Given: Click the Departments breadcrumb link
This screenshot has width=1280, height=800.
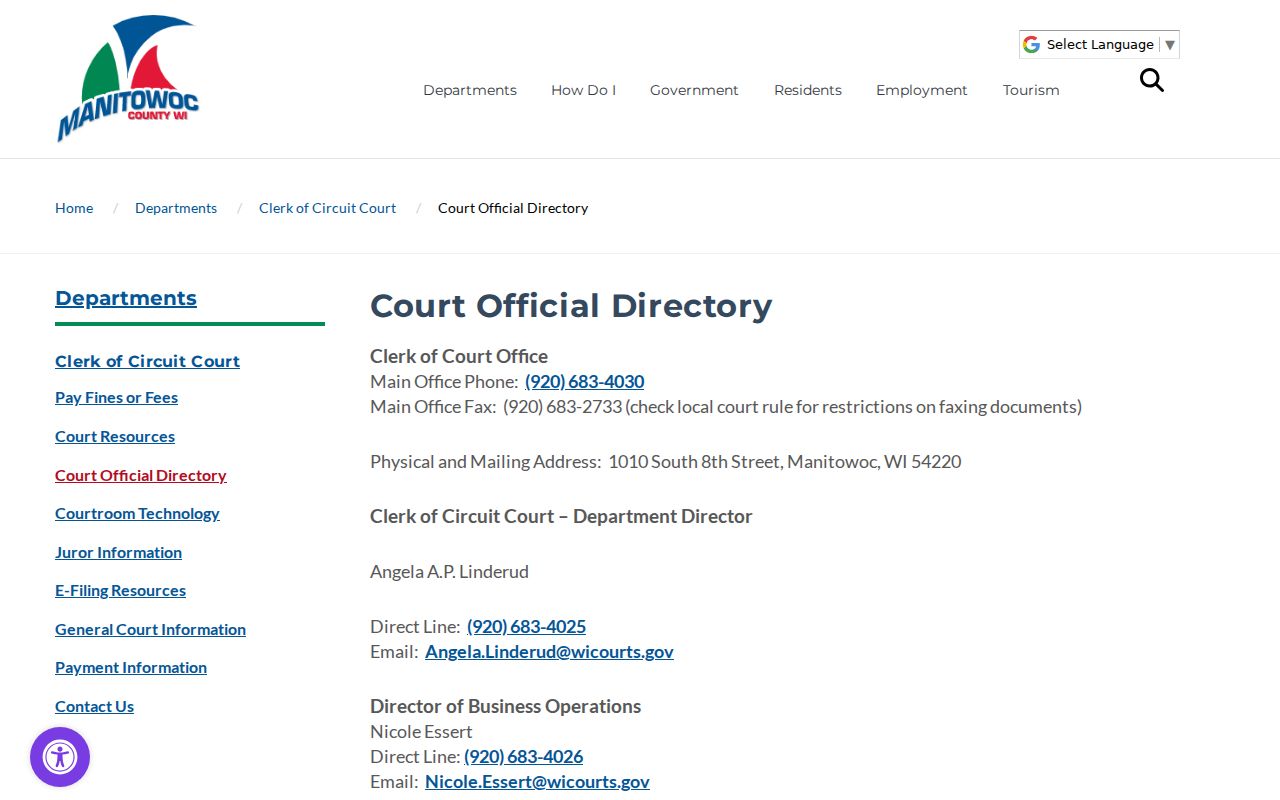Looking at the screenshot, I should (x=176, y=208).
